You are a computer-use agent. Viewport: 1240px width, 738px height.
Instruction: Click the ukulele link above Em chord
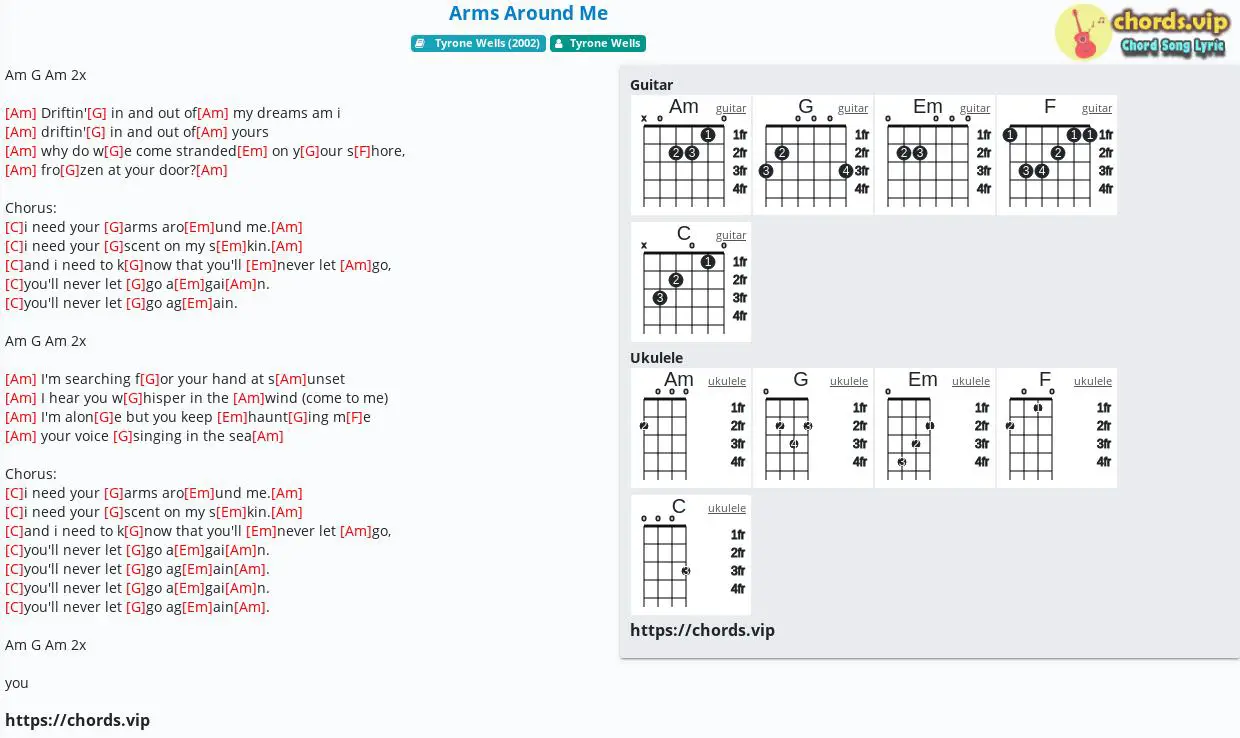coord(971,381)
